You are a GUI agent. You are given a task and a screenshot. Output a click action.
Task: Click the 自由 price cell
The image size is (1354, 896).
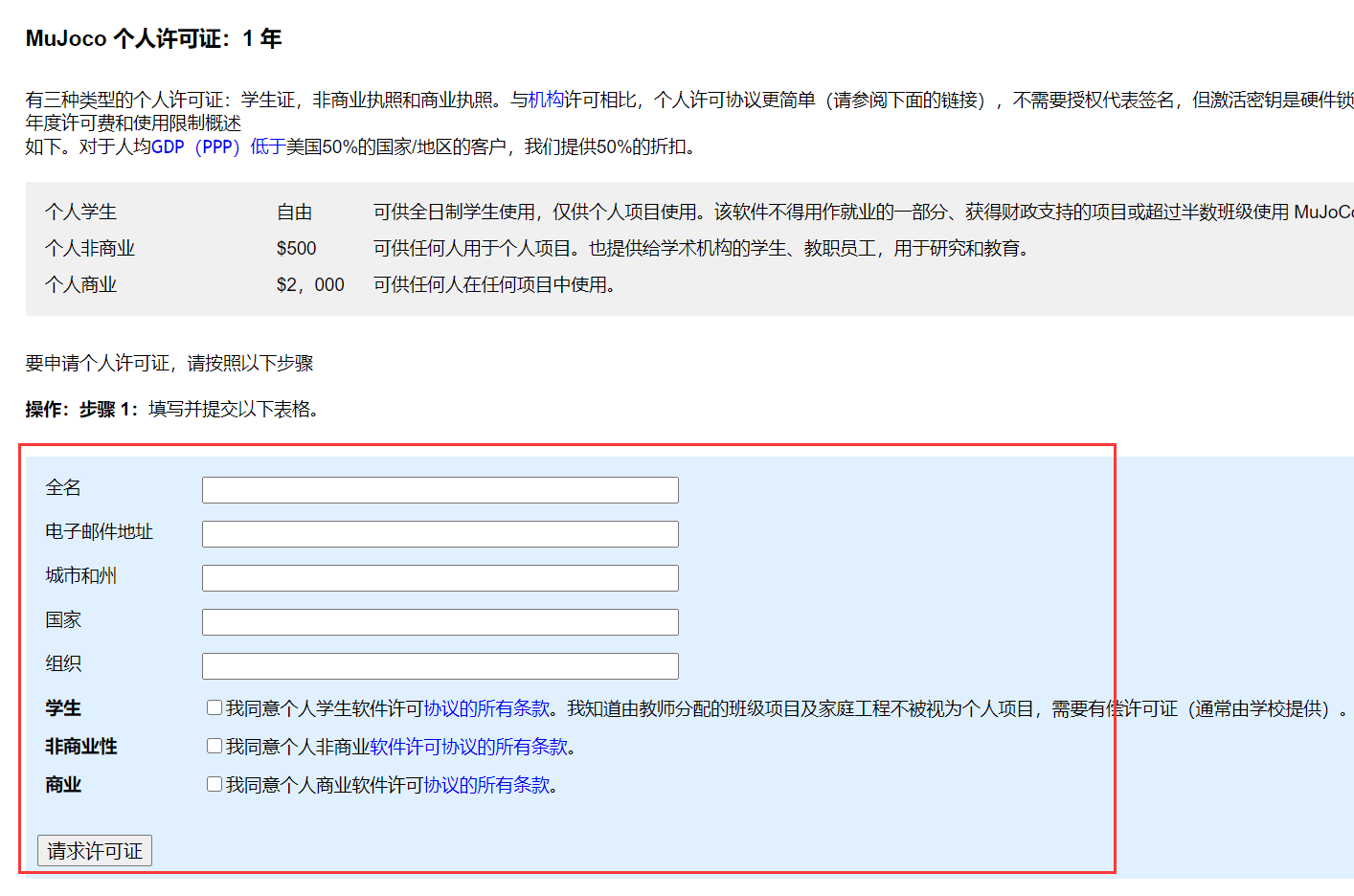(x=295, y=213)
